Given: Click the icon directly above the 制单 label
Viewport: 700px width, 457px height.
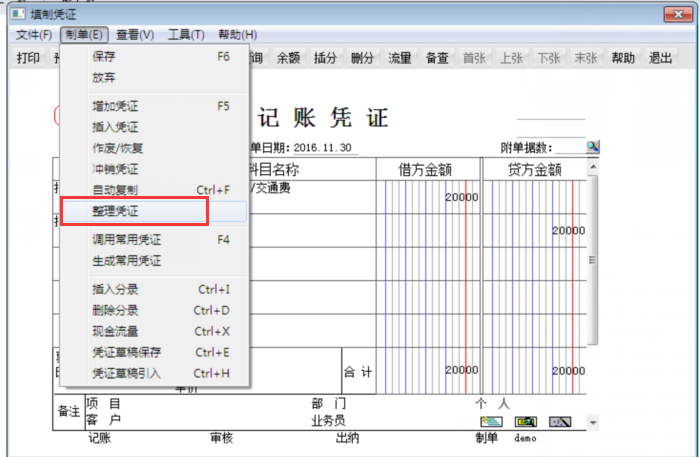Looking at the screenshot, I should pos(491,422).
